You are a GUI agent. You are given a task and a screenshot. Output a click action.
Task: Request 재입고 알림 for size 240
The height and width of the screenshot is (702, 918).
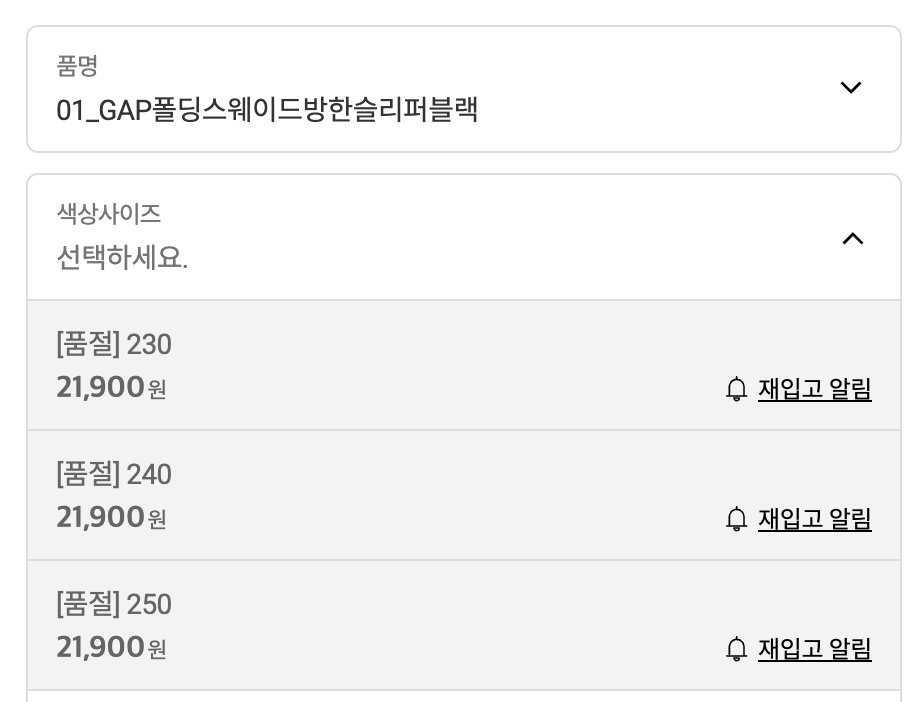click(x=814, y=519)
